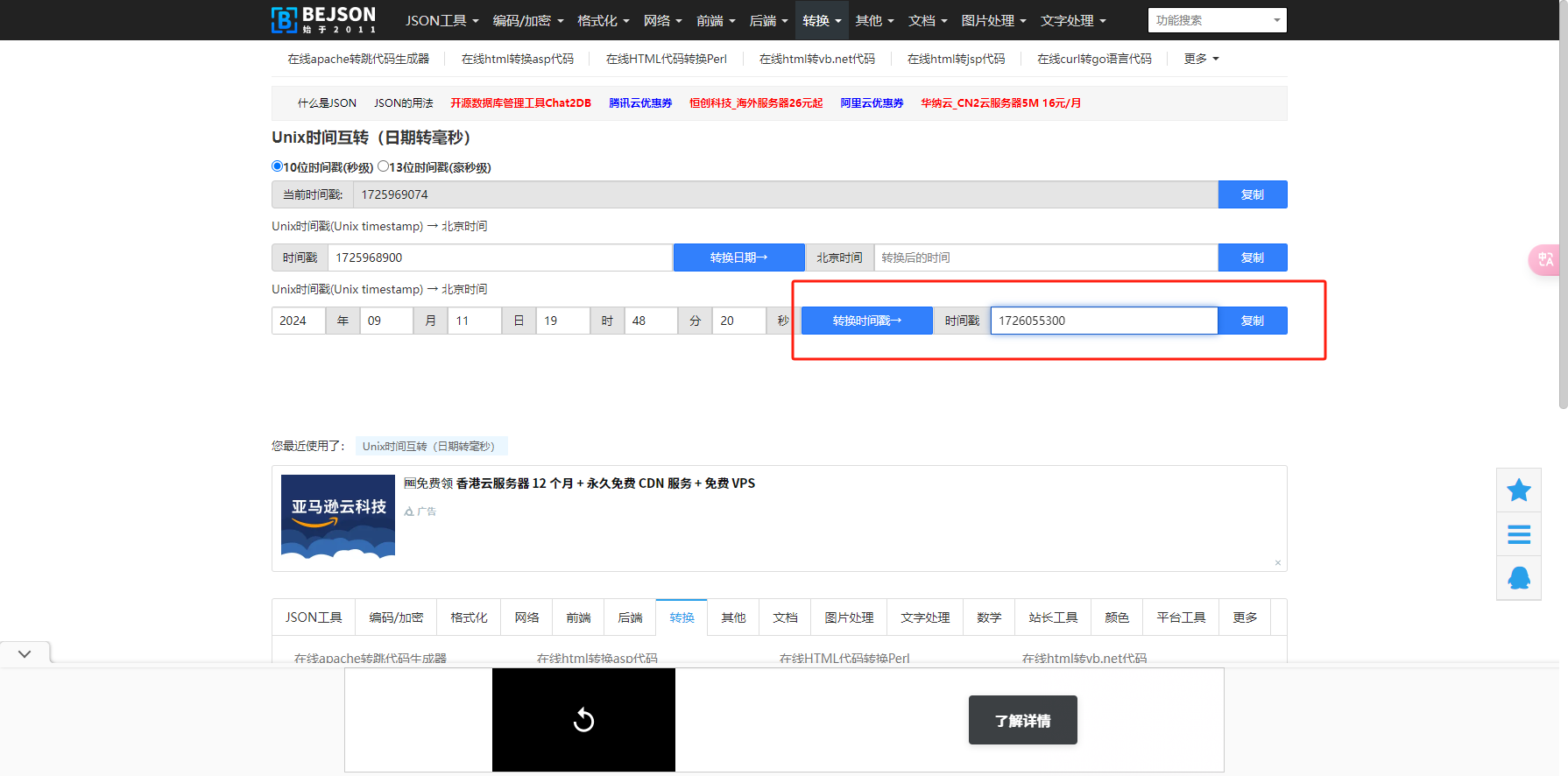
Task: Open the list menu sidebar icon
Action: 1518,534
